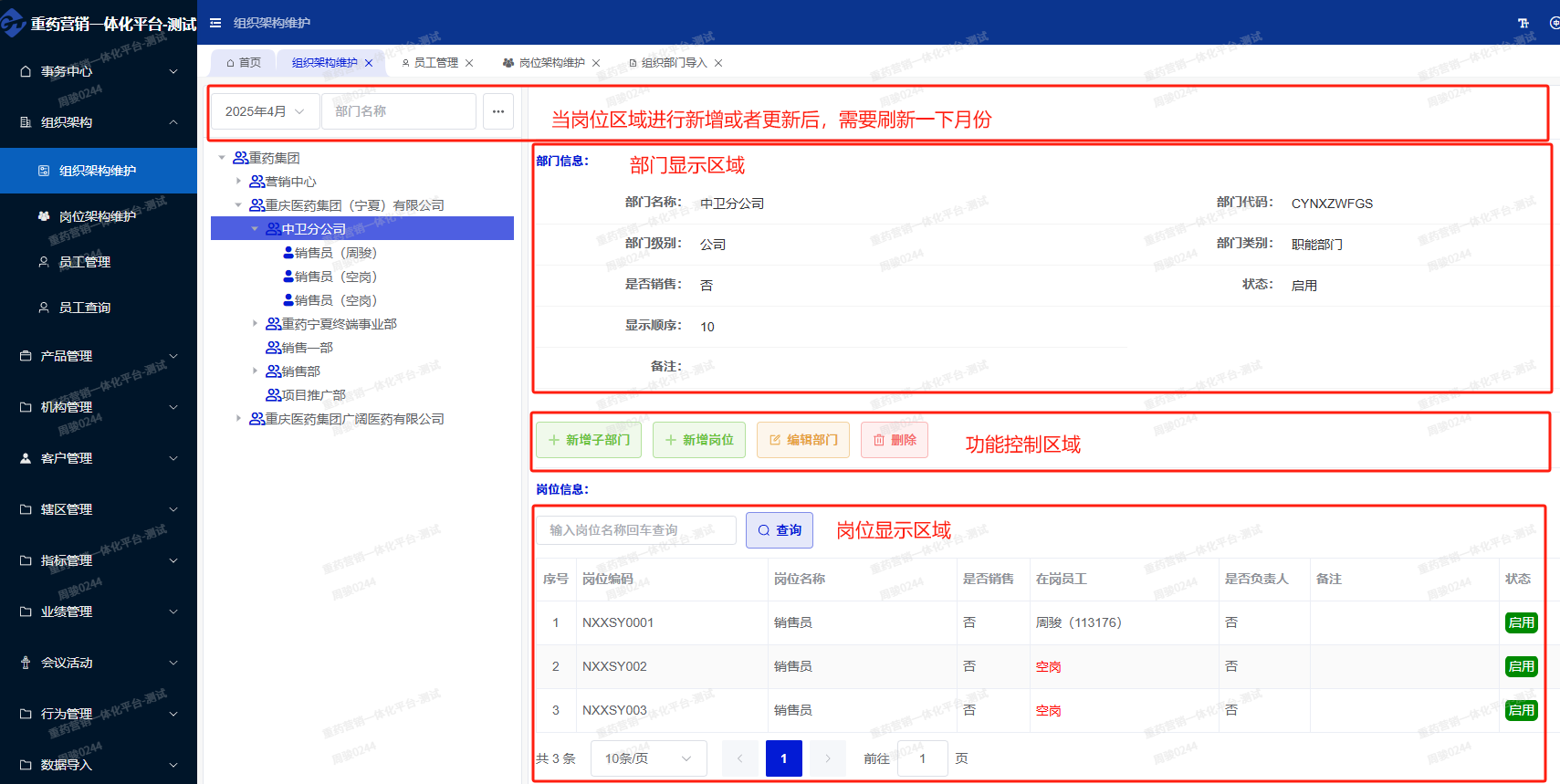
Task: Close the 岗位架构维护 tab
Action: (596, 63)
